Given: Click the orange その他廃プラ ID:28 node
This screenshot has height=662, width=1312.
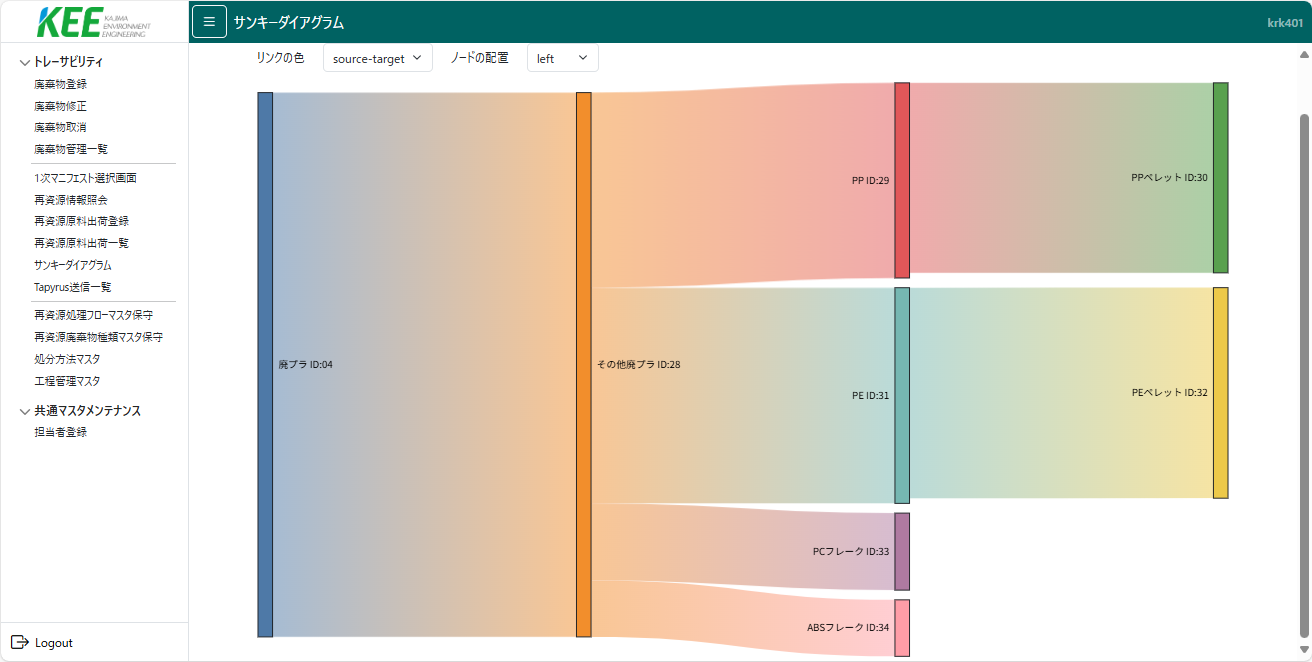Looking at the screenshot, I should click(x=584, y=364).
